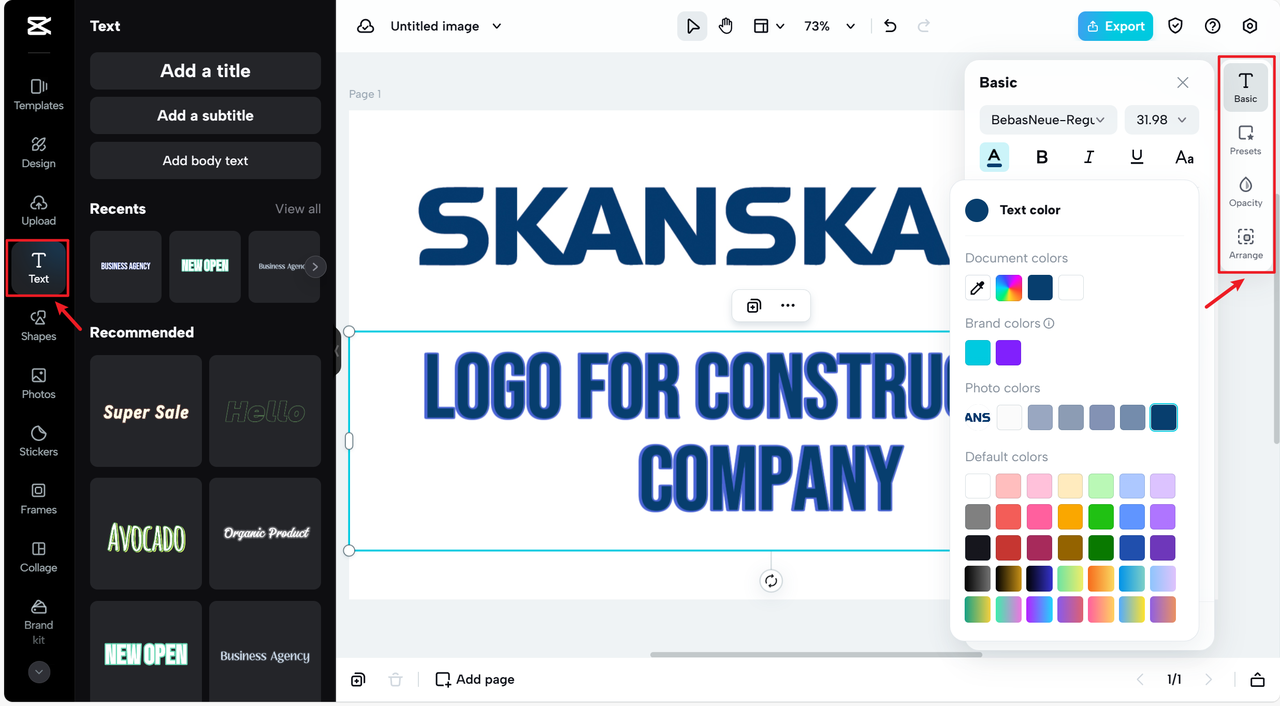The height and width of the screenshot is (706, 1280).
Task: Select the Super Sale text preset
Action: 146,411
